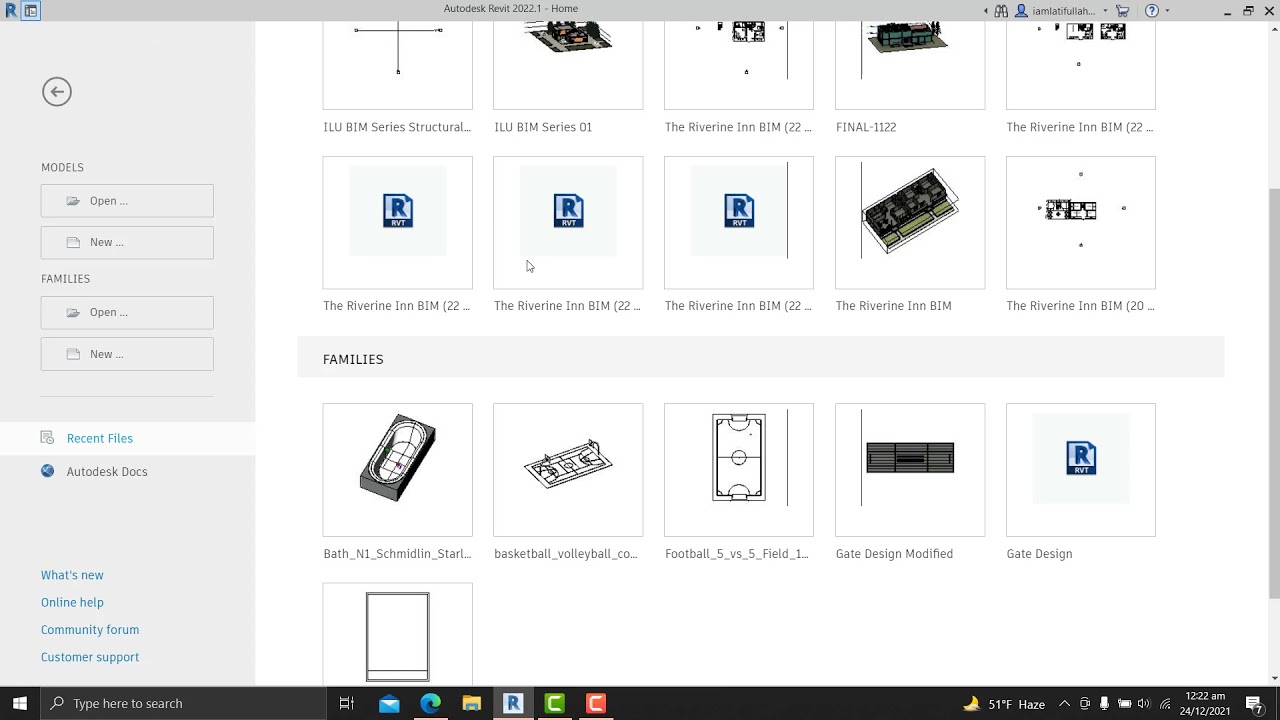Click the Autodesk Docs globe icon
Viewport: 1280px width, 720px height.
pos(47,471)
